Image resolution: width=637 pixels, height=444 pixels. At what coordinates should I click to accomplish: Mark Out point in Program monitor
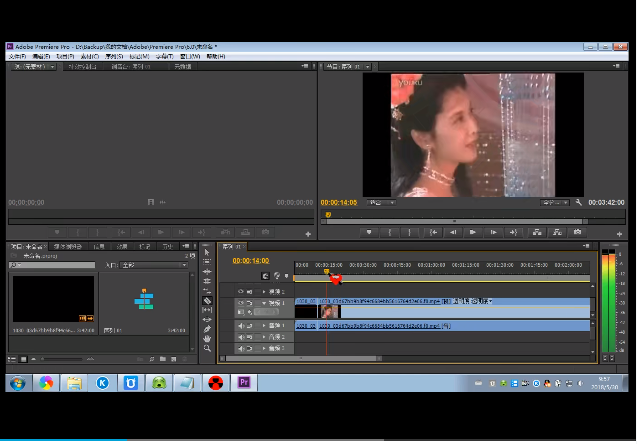click(x=410, y=232)
